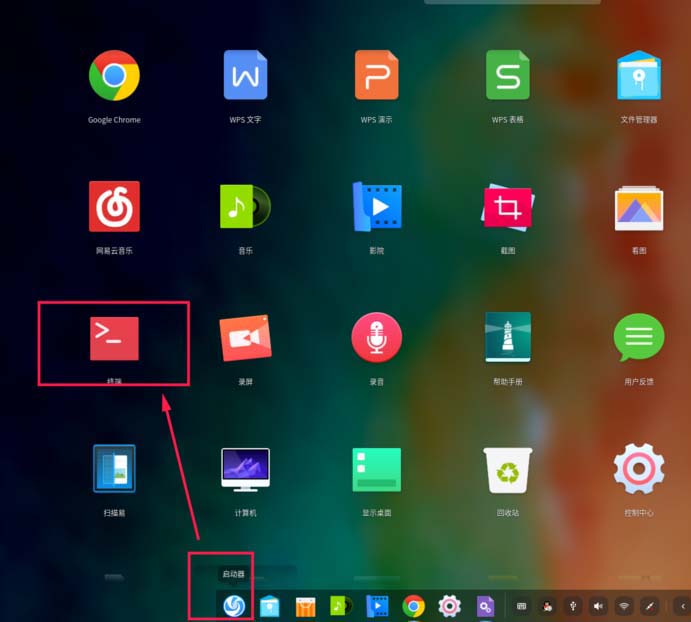Click the '回收站' label text
The height and width of the screenshot is (622, 691).
click(x=508, y=513)
